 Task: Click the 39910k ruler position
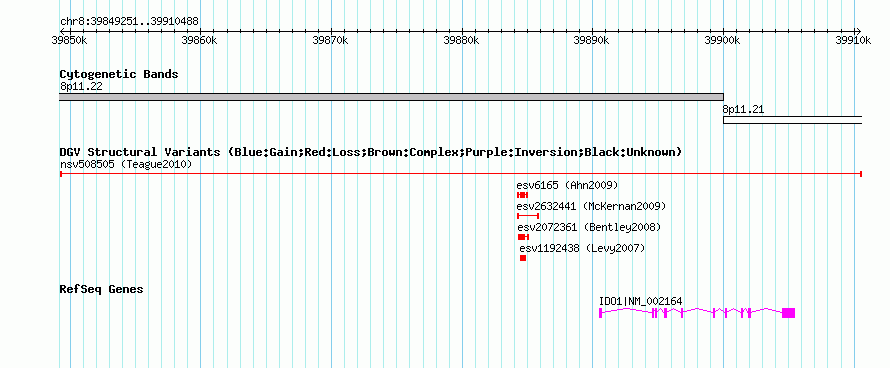coord(853,40)
